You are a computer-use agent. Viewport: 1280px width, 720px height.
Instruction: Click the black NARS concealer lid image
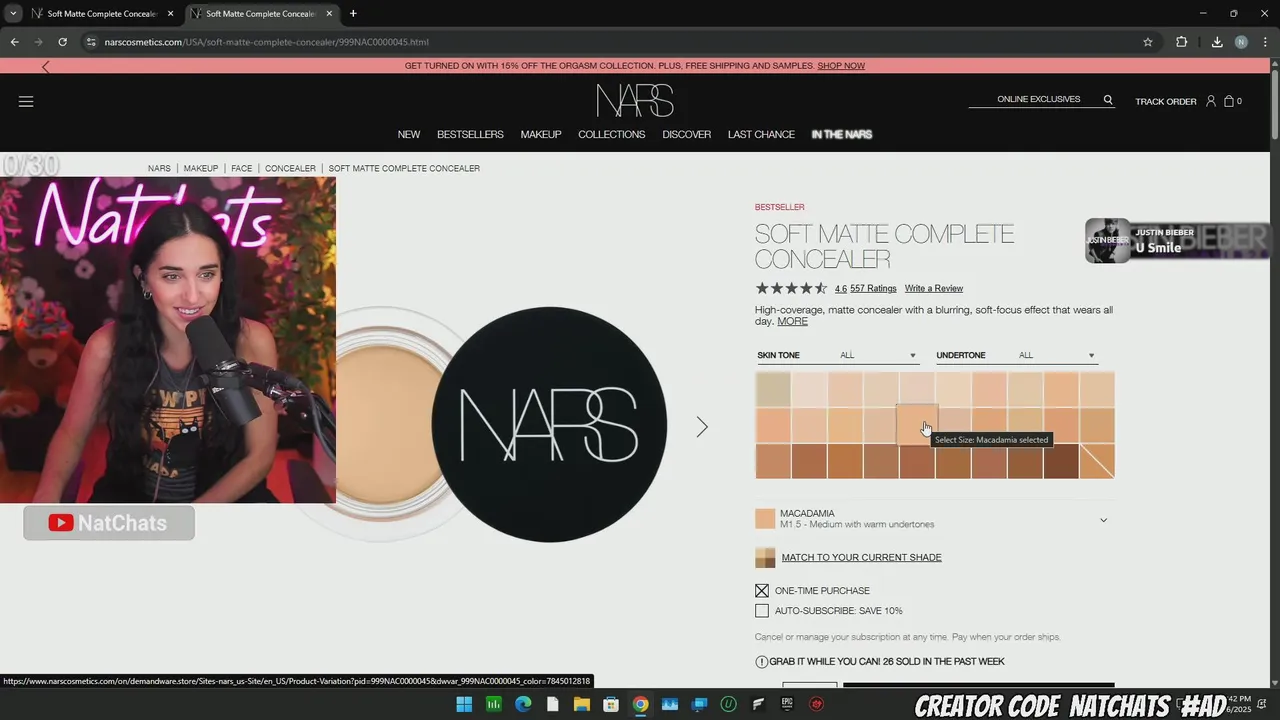coord(549,425)
